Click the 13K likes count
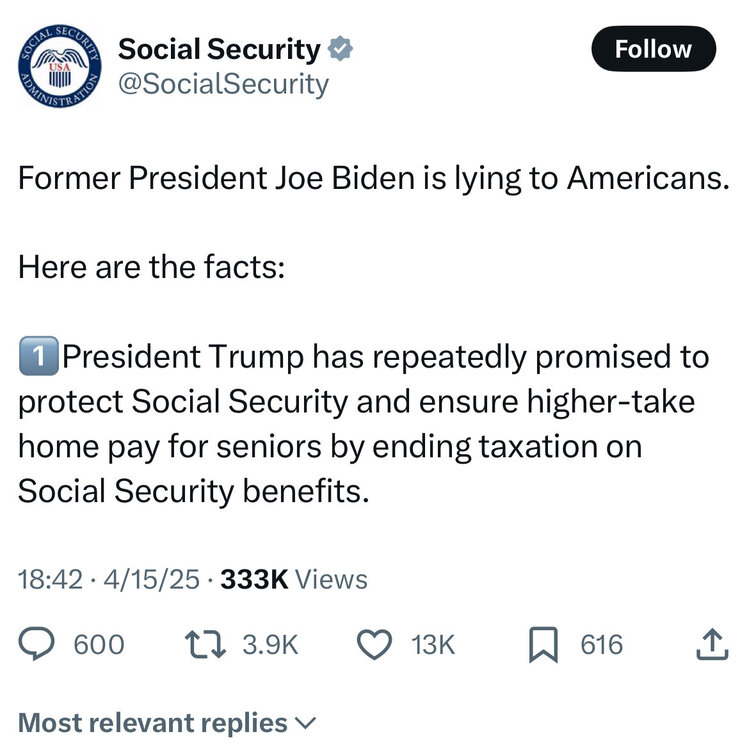Image resolution: width=749 pixels, height=750 pixels. click(433, 645)
